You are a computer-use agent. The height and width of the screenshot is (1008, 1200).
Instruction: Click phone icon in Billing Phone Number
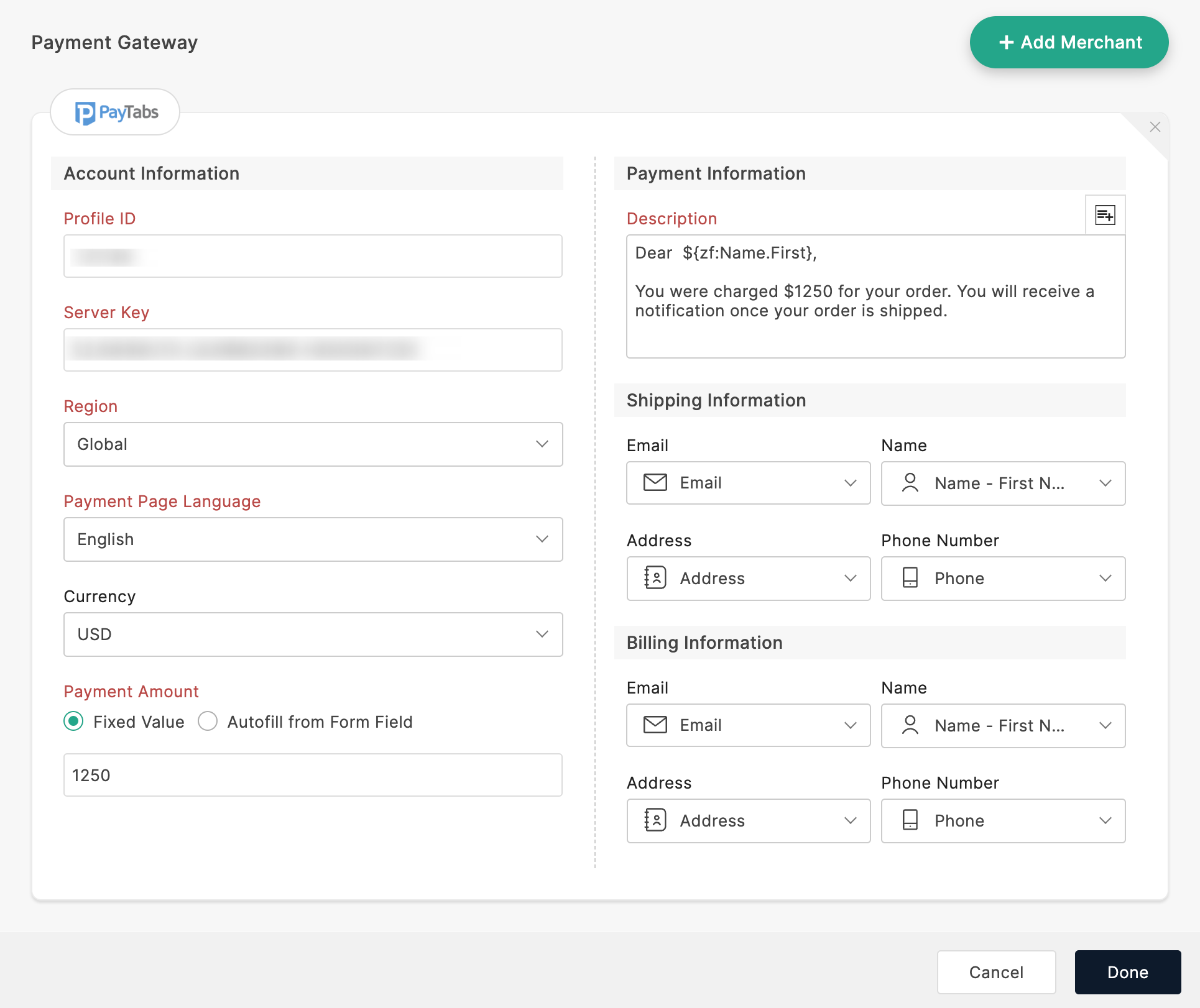coord(910,820)
